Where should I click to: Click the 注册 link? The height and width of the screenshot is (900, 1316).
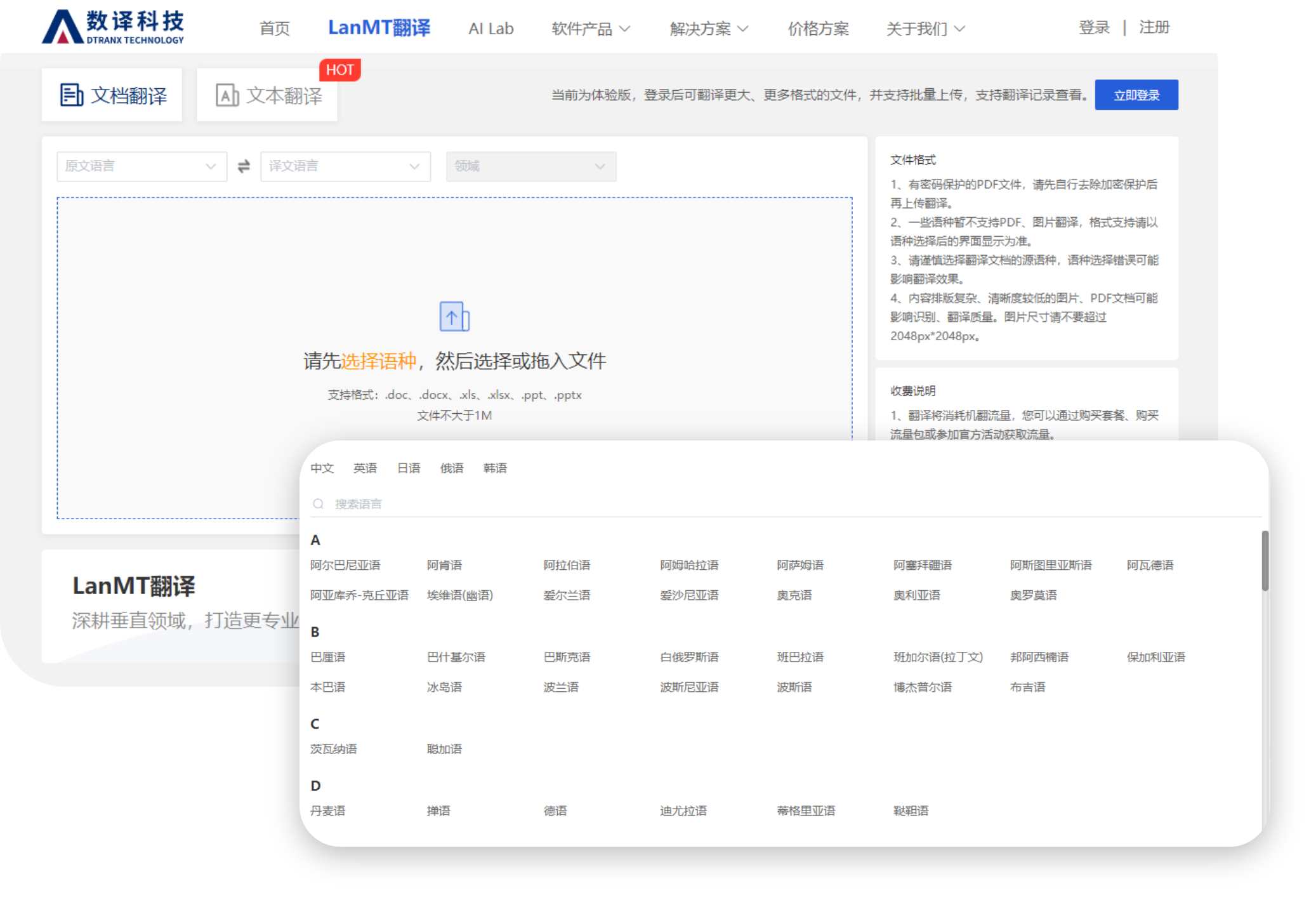(x=1154, y=27)
